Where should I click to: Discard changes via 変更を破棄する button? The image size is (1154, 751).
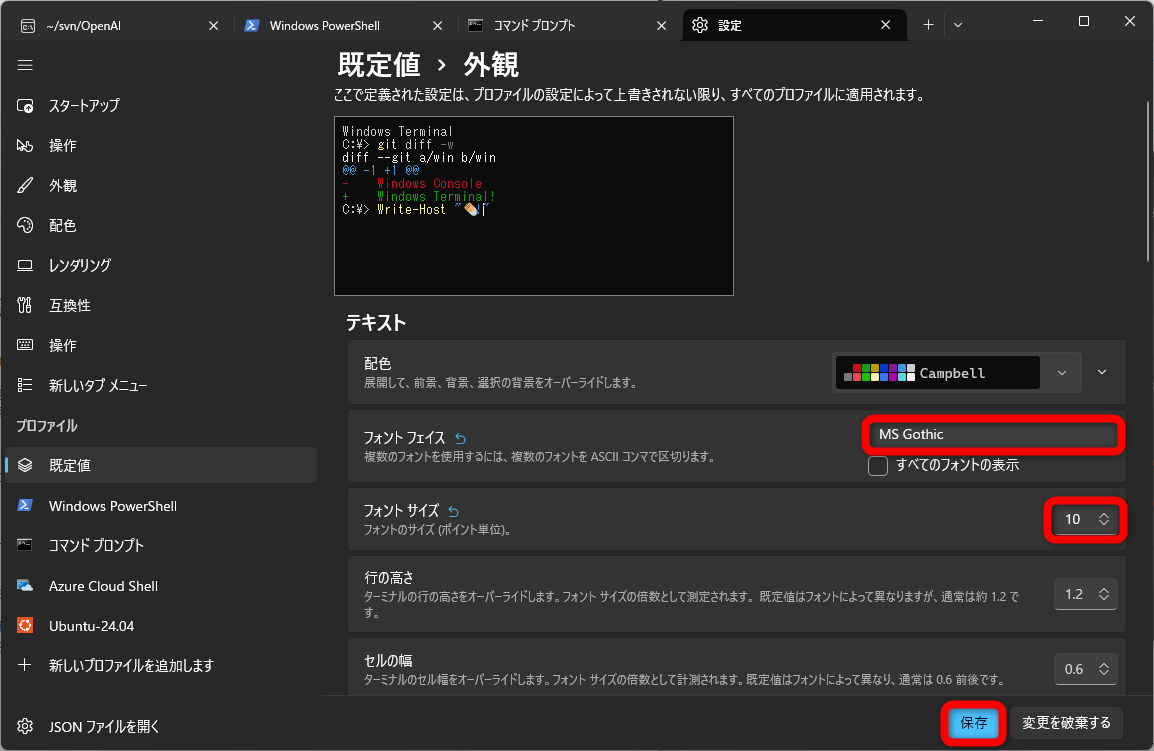[x=1066, y=723]
